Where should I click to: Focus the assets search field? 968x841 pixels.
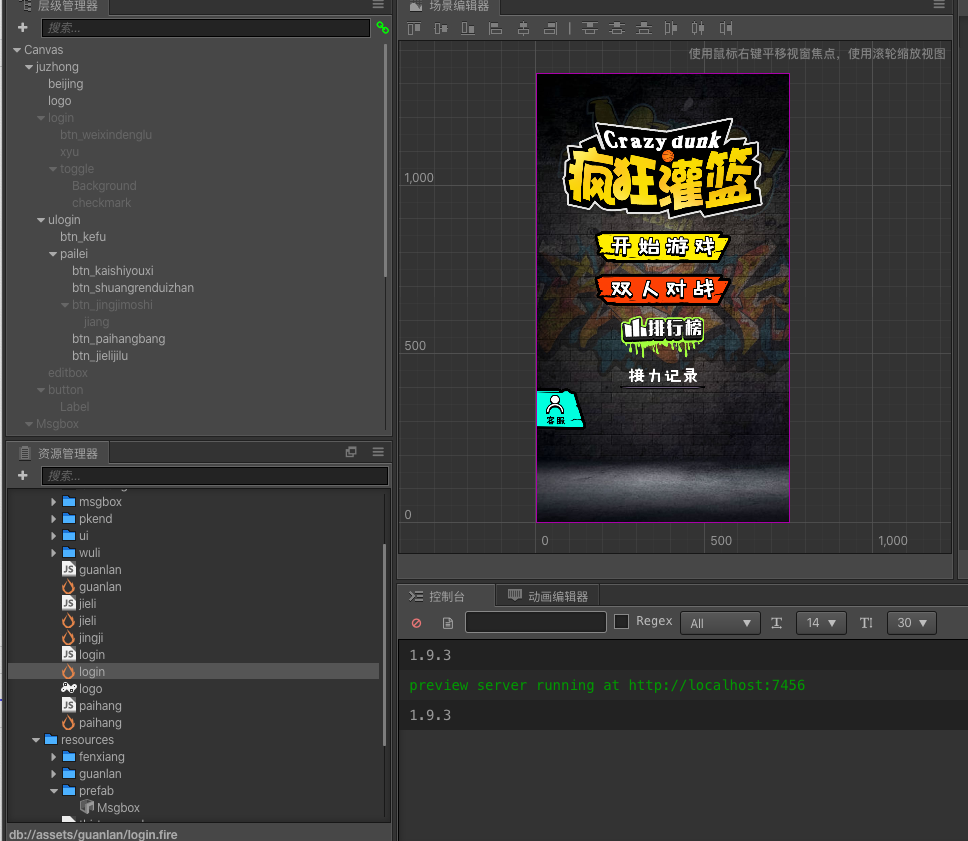[215, 475]
